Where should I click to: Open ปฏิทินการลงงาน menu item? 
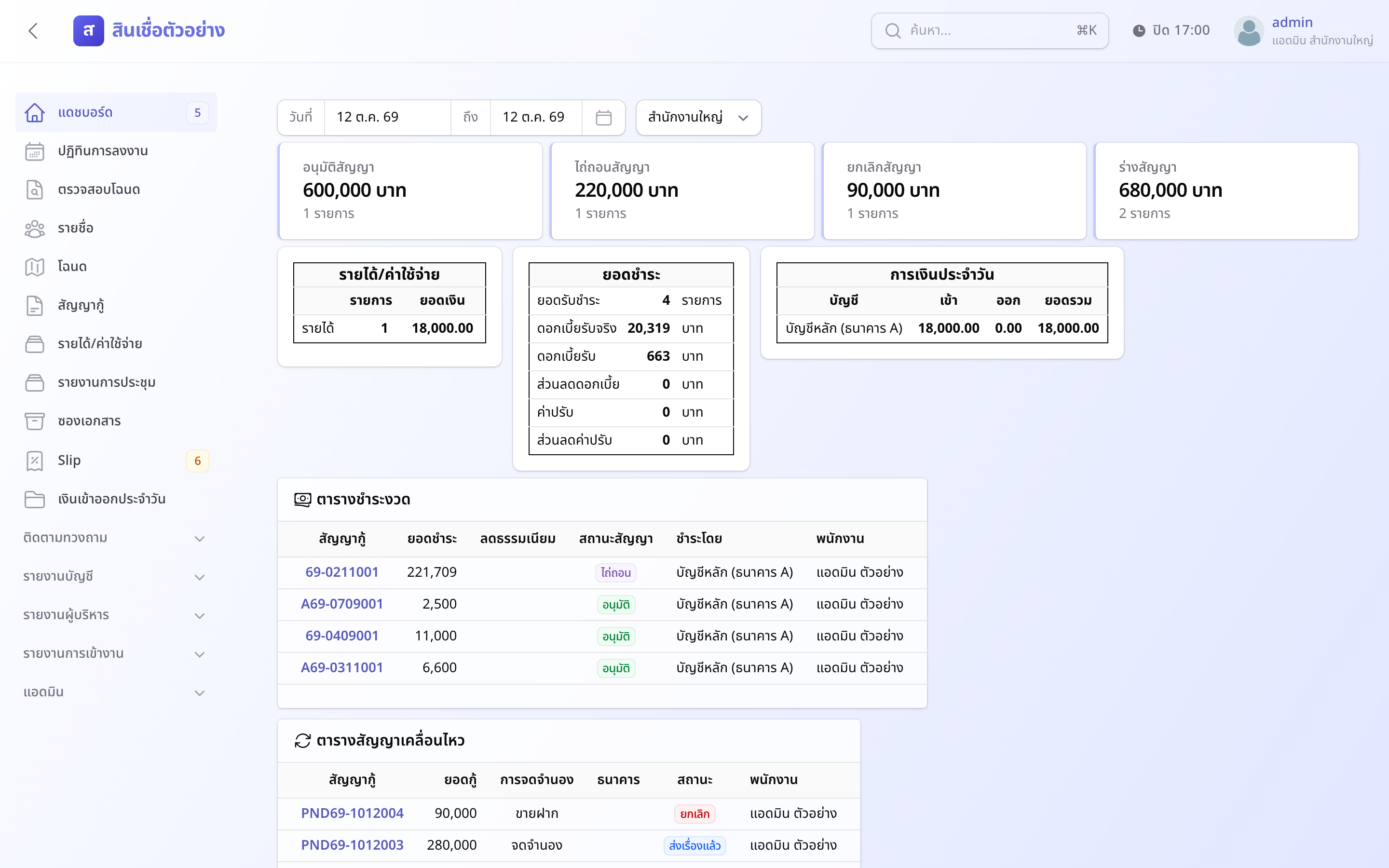[116, 151]
